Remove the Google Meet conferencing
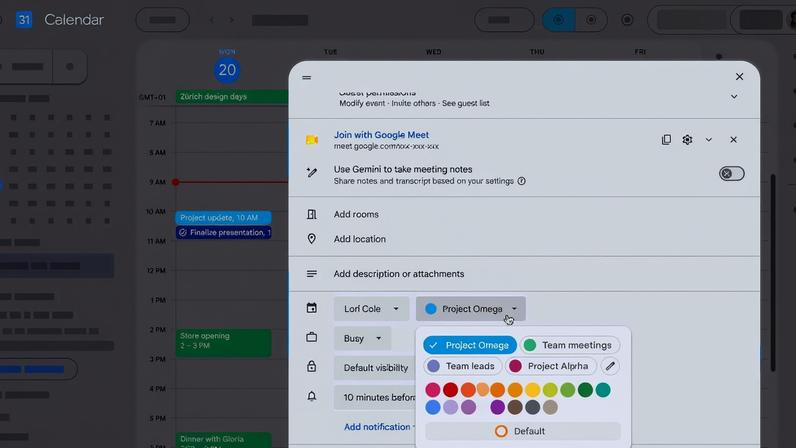This screenshot has height=448, width=796. (733, 140)
